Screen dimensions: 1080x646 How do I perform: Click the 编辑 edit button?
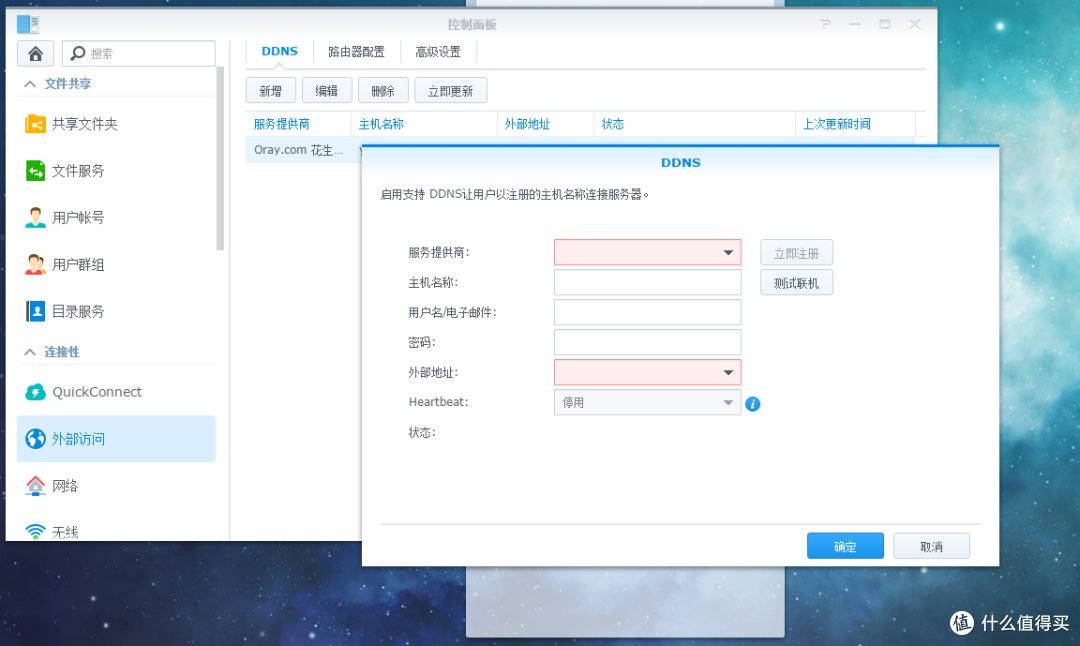[326, 90]
